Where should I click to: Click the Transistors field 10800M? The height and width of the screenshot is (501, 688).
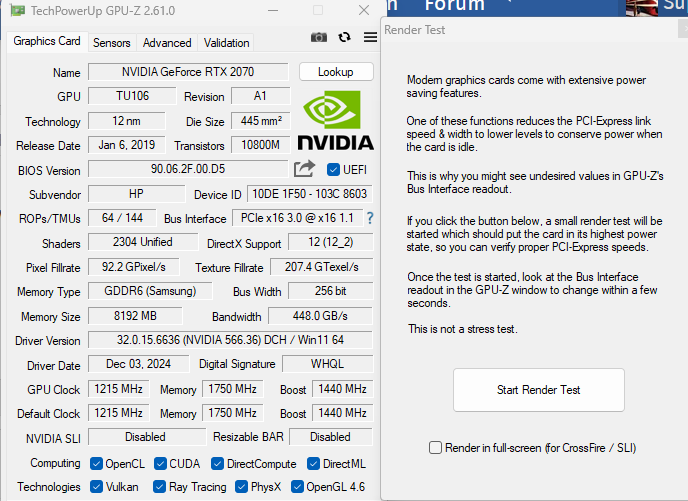tap(261, 145)
